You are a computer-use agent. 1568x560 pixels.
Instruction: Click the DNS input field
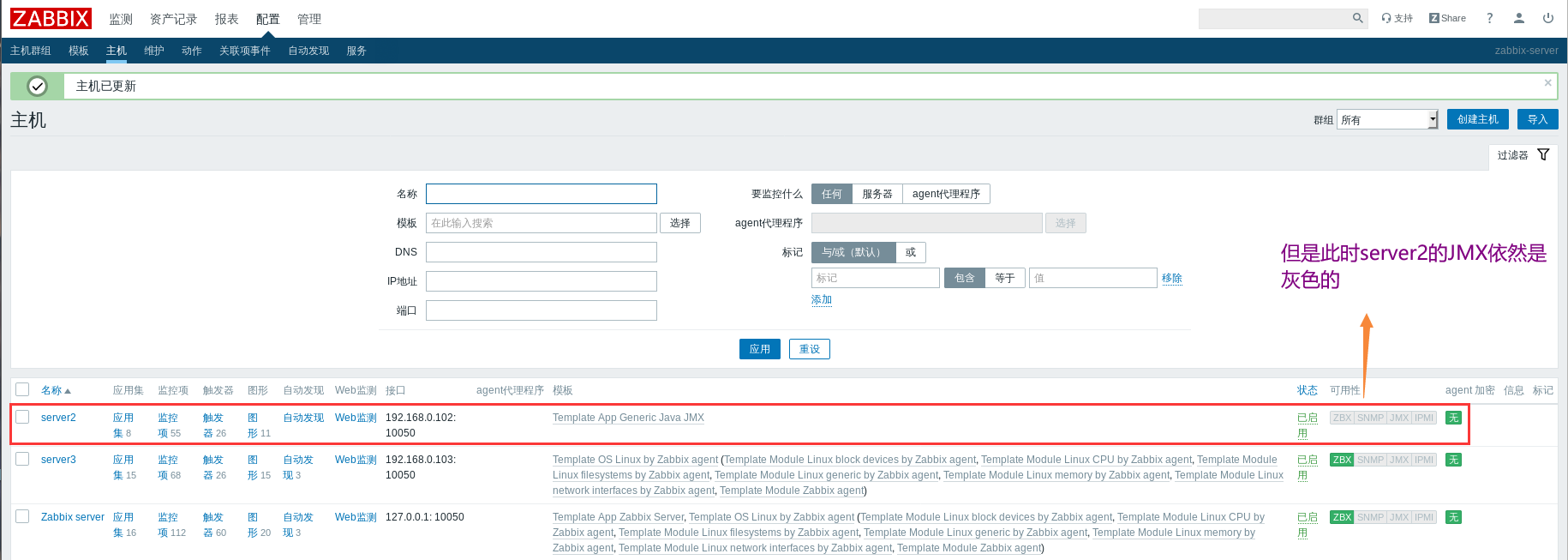pyautogui.click(x=542, y=252)
